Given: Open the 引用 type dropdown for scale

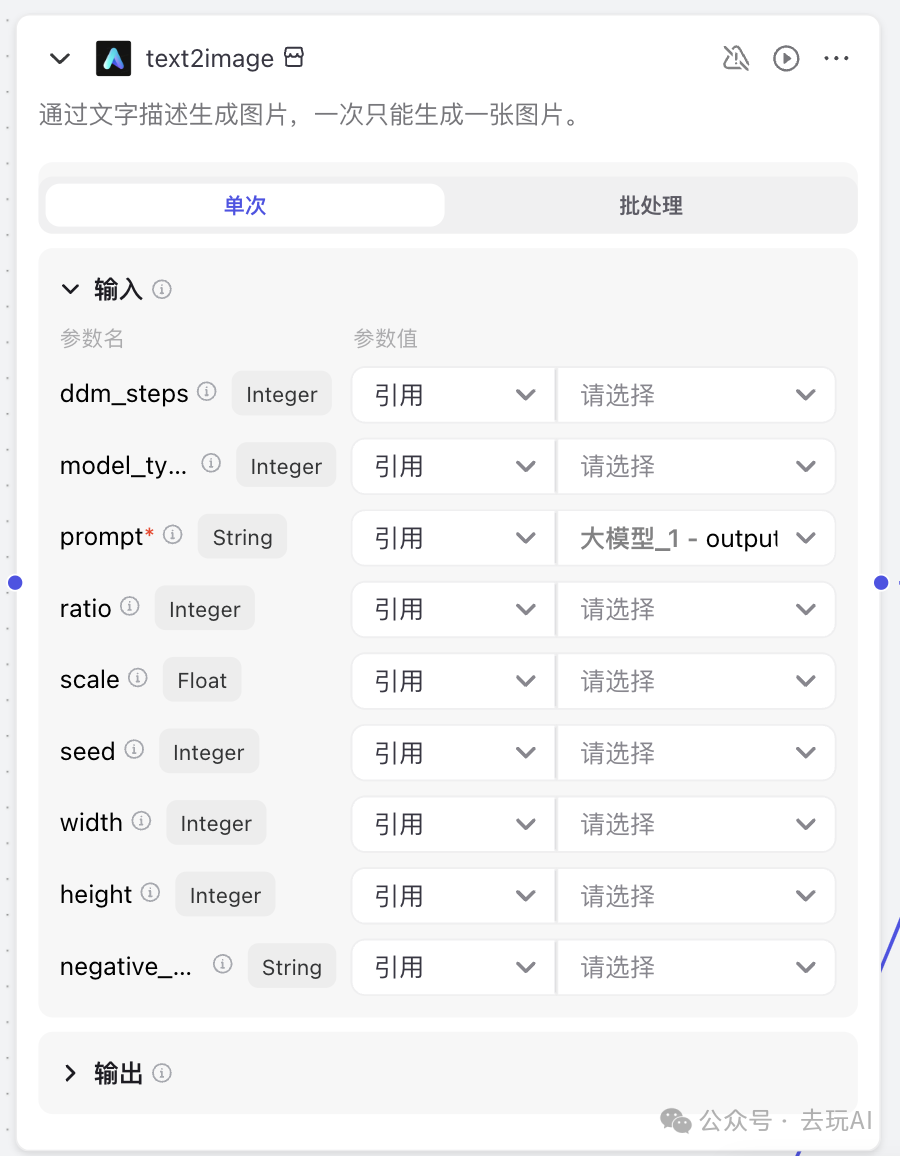Looking at the screenshot, I should 453,681.
